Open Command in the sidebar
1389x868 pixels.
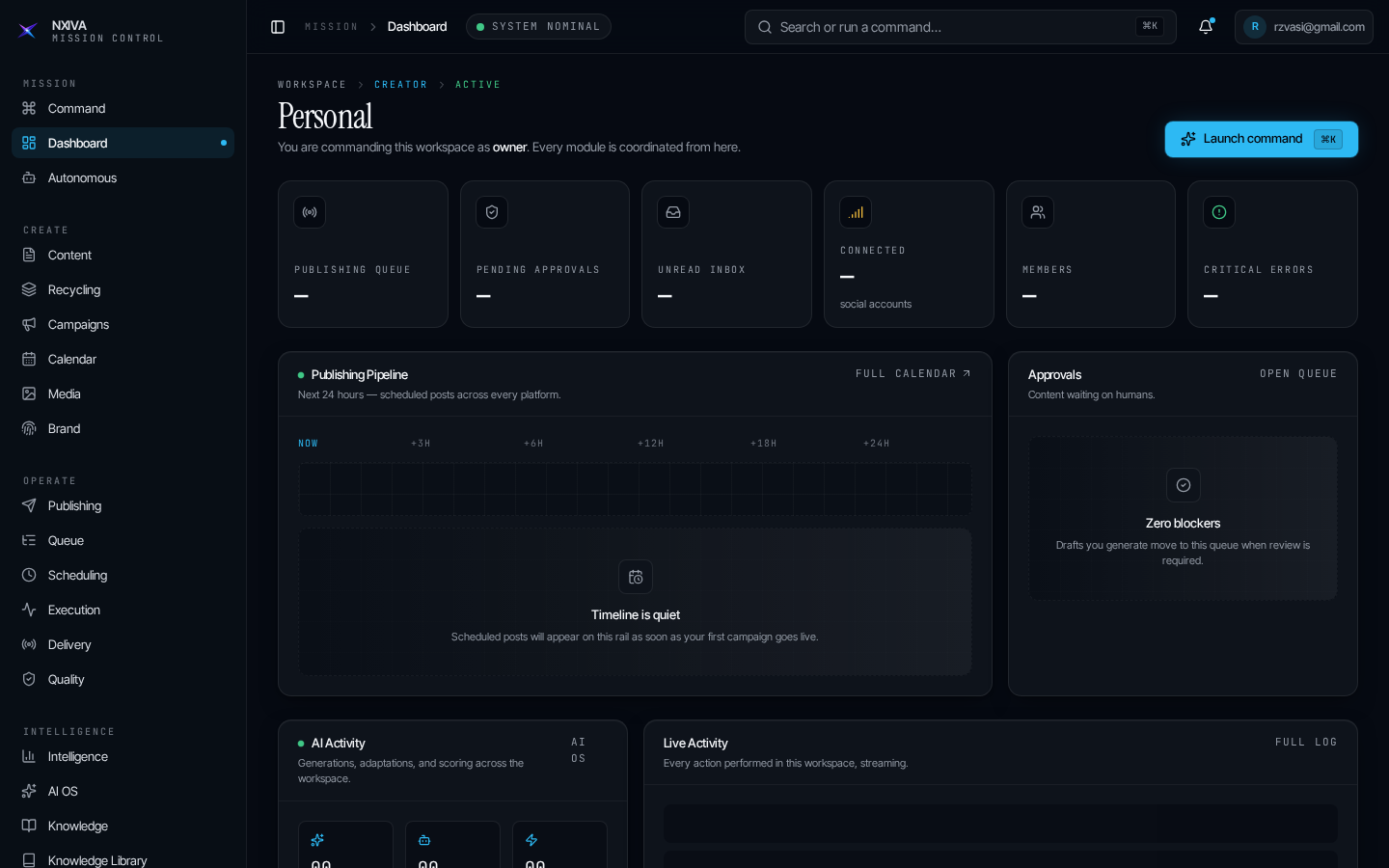[x=123, y=108]
